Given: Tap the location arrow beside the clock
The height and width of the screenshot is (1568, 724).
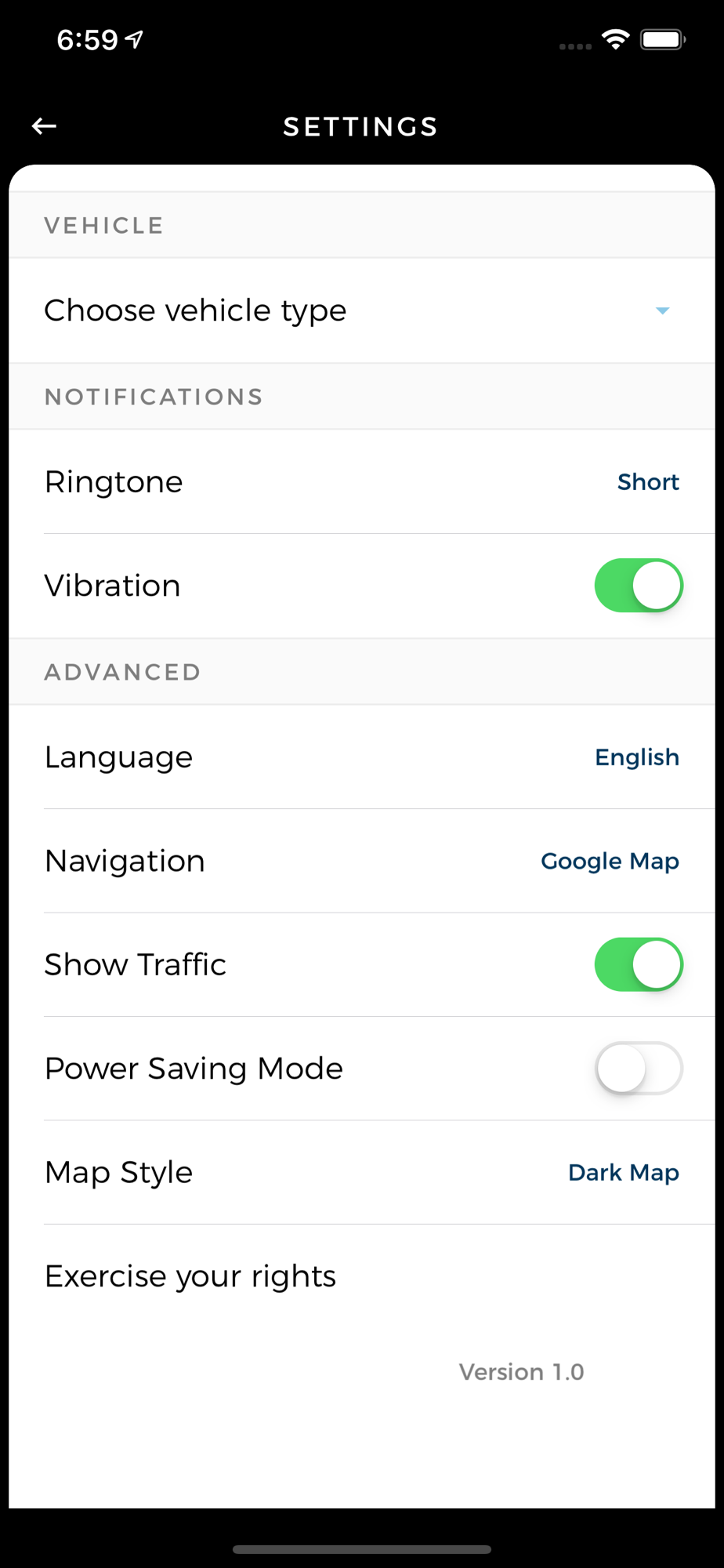Looking at the screenshot, I should tap(135, 39).
